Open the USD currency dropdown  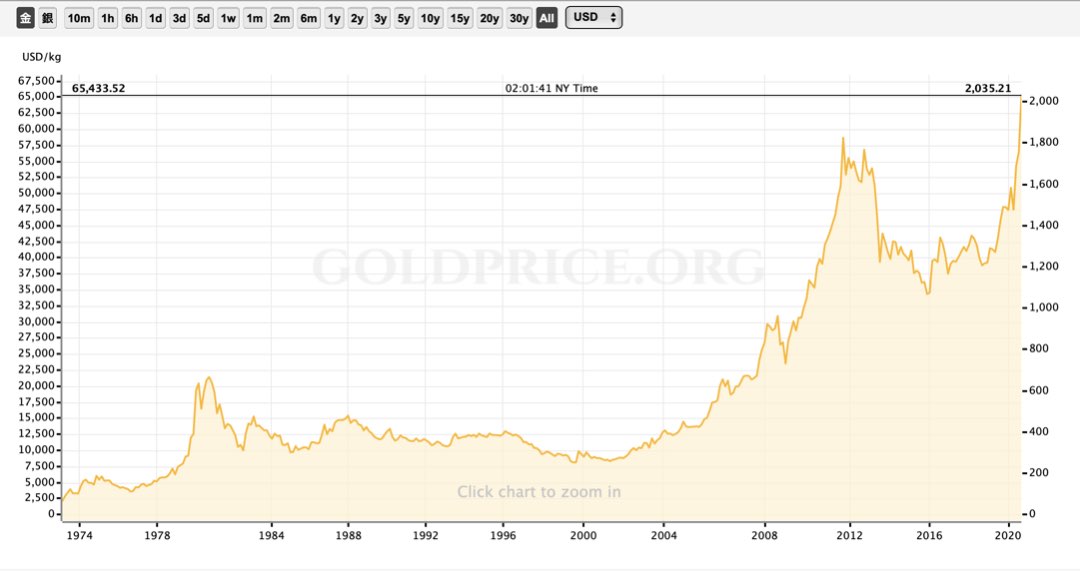(594, 18)
